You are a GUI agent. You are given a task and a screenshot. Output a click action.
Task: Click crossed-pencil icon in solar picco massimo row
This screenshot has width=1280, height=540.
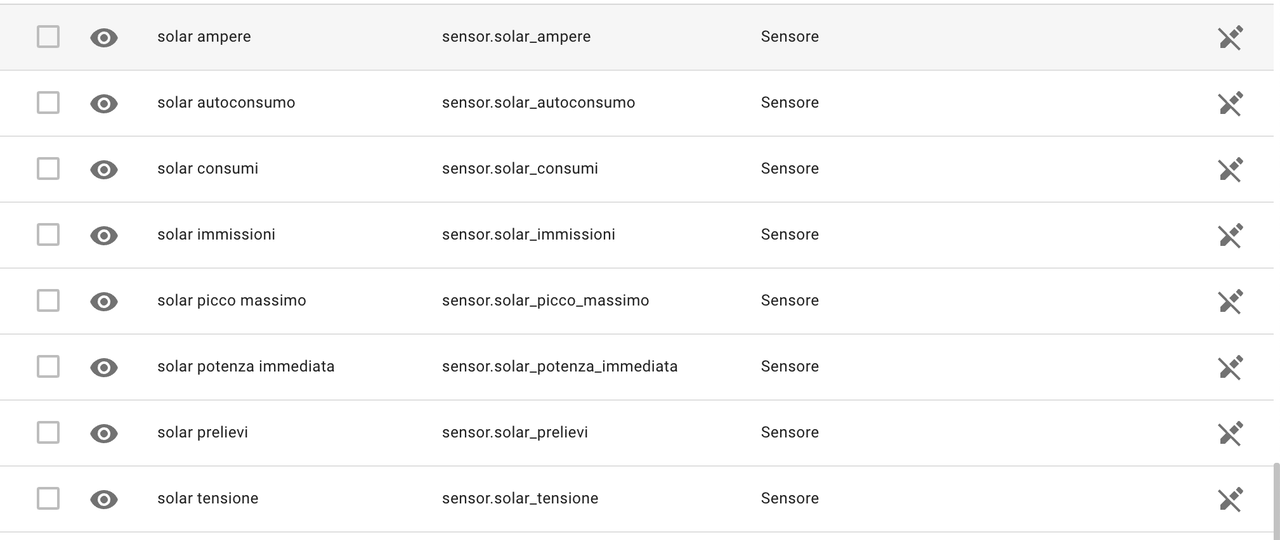pos(1230,302)
